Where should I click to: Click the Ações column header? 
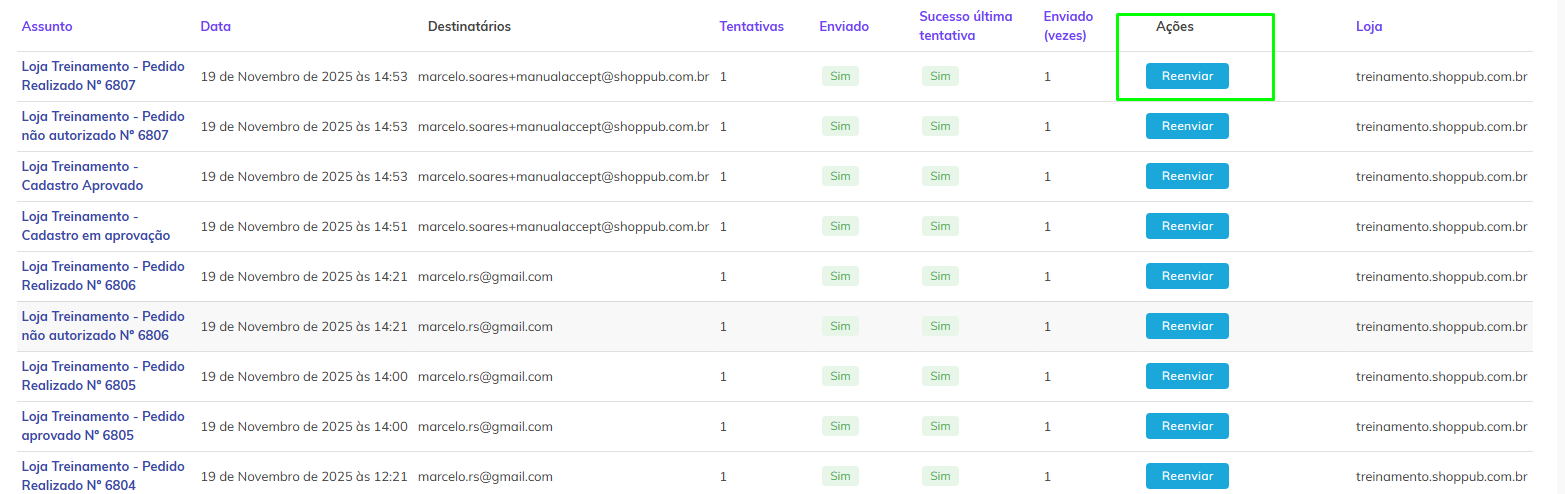[1174, 26]
